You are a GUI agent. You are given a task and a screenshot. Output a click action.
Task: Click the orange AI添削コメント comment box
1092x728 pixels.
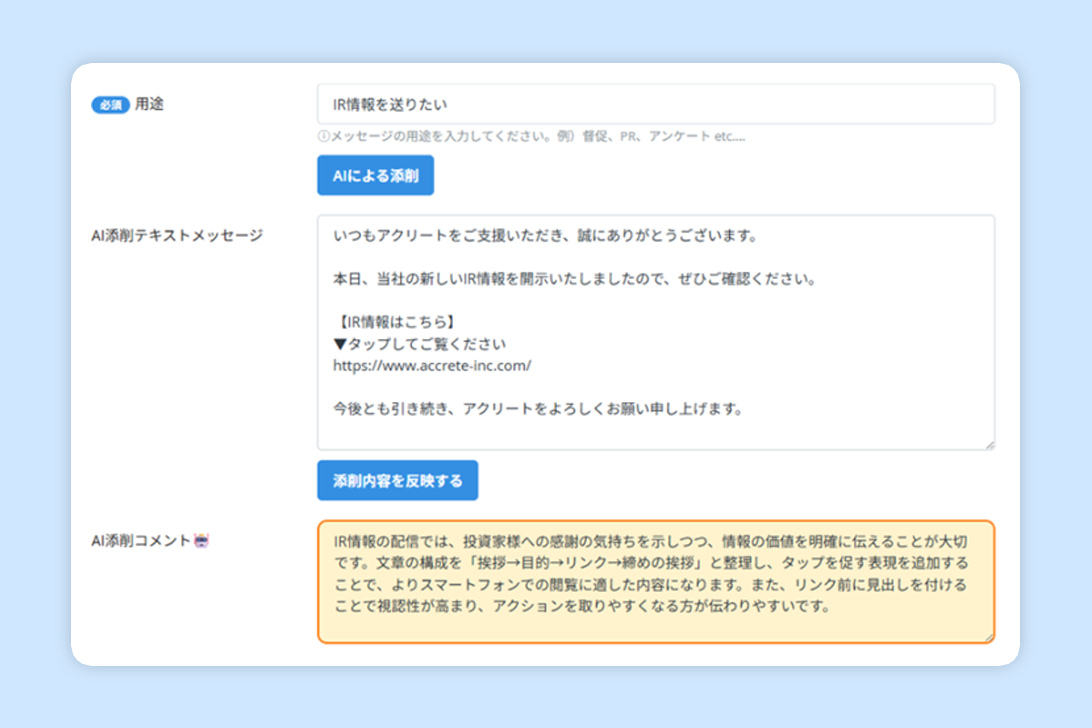(x=655, y=580)
